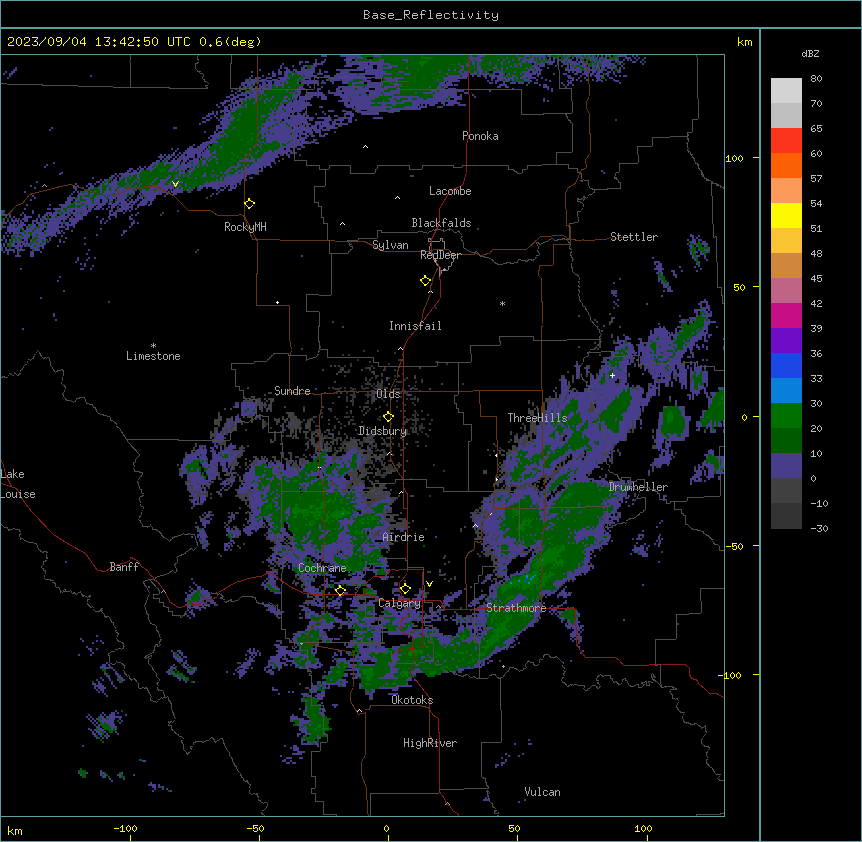The height and width of the screenshot is (842, 862).
Task: Click the Calgary city label
Action: [x=400, y=603]
